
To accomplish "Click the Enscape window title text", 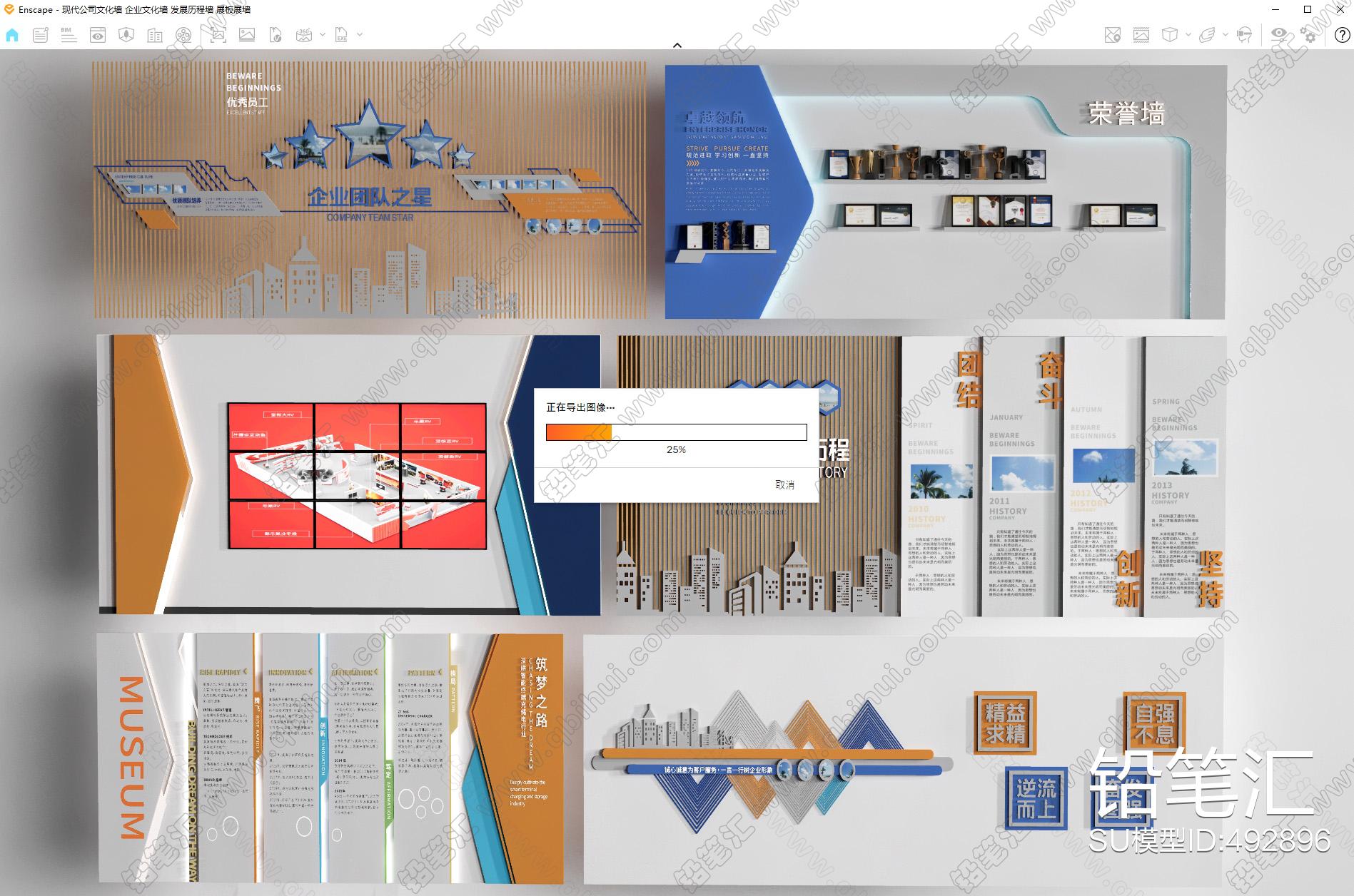I will coord(134,9).
